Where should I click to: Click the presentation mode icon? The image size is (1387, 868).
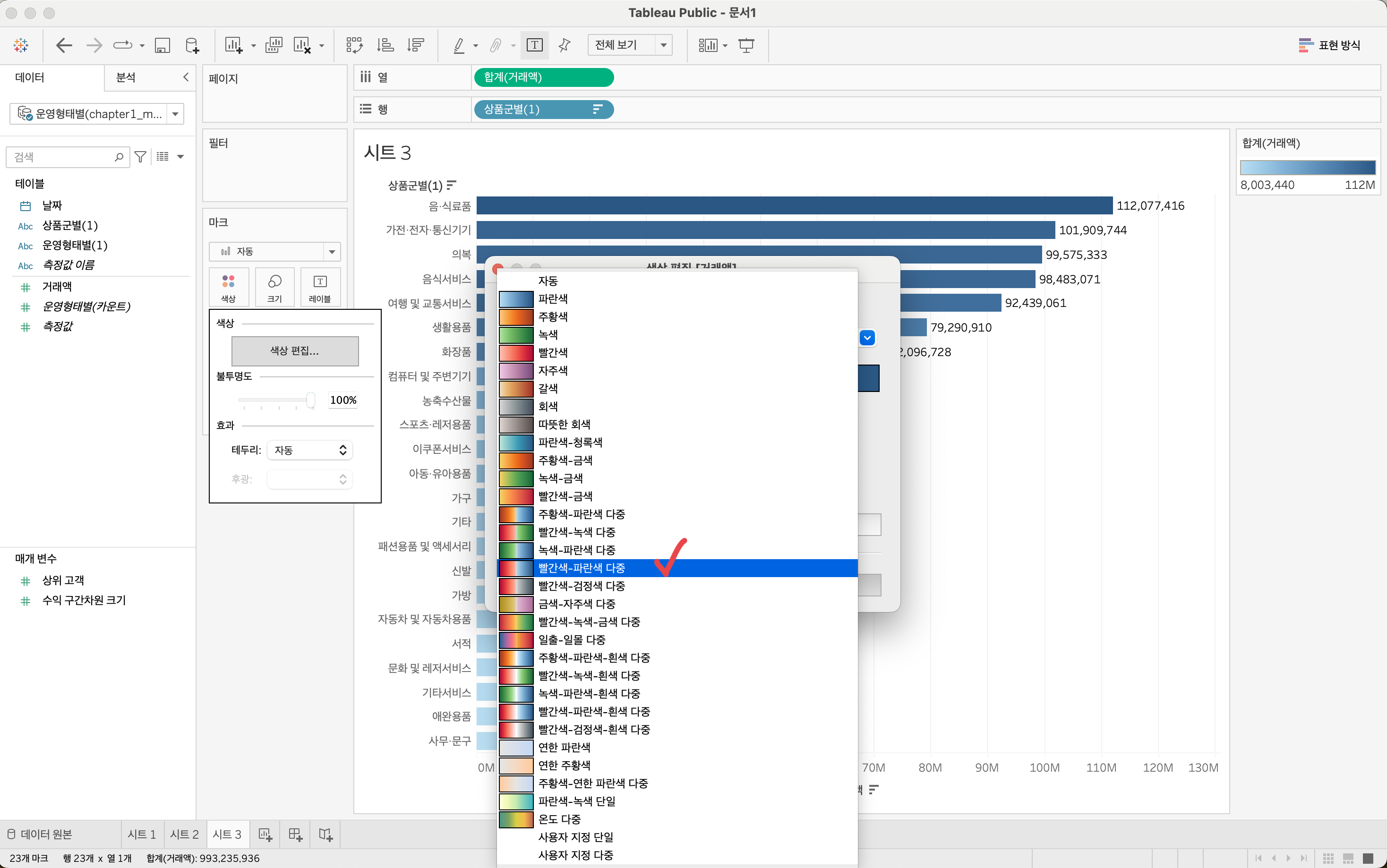(x=746, y=45)
